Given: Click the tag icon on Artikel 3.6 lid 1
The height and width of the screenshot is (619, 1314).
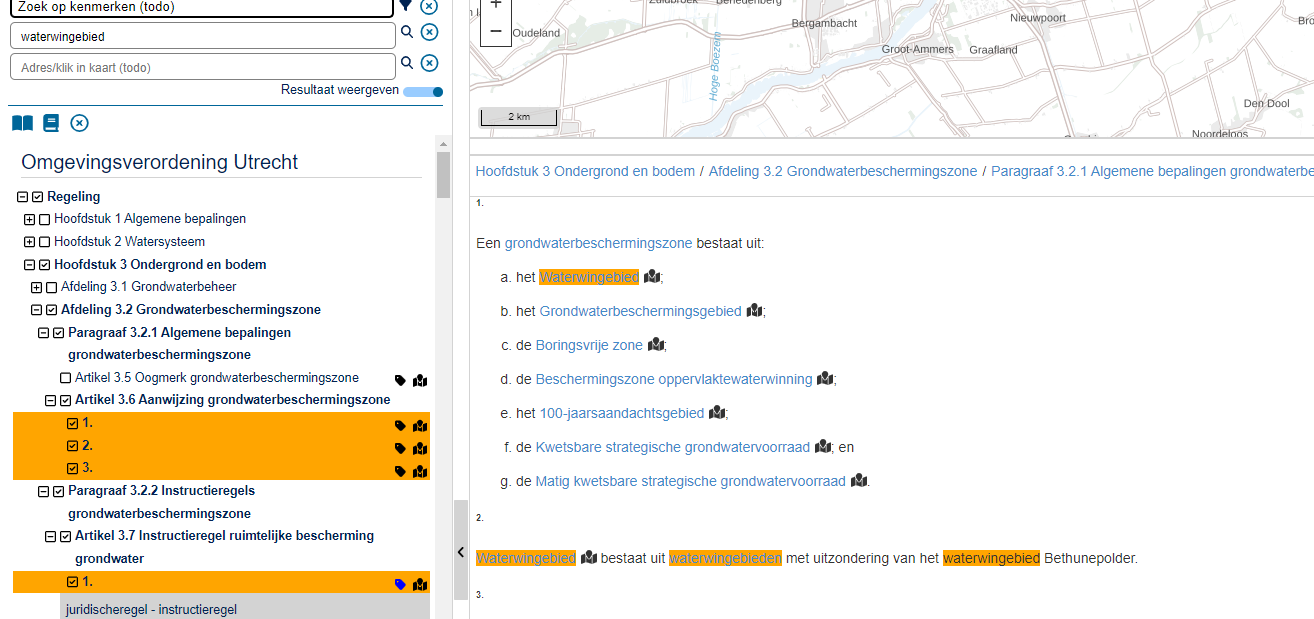Looking at the screenshot, I should point(400,425).
